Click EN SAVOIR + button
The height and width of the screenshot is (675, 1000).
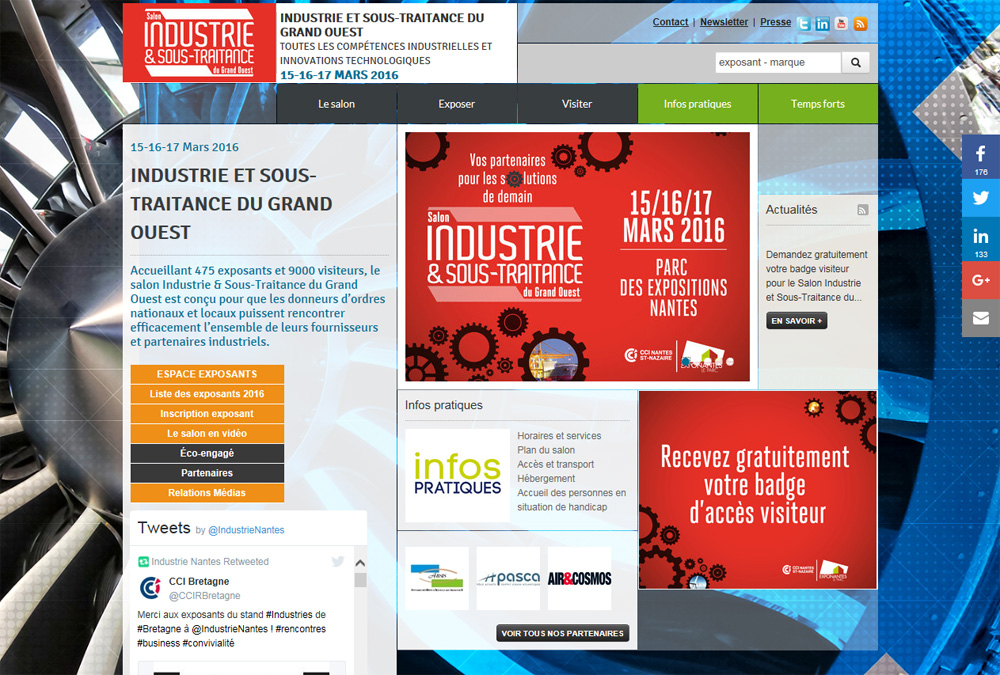point(797,321)
